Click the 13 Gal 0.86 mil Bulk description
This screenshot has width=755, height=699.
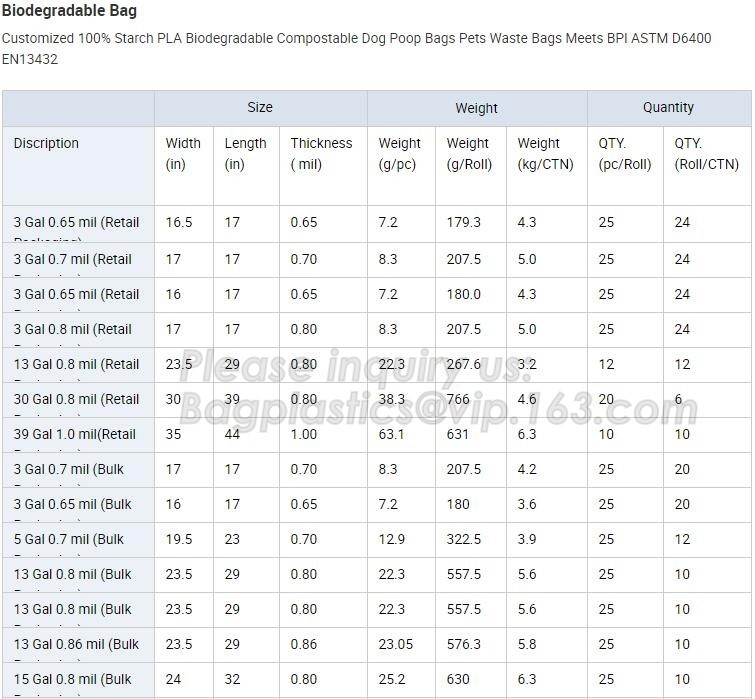pos(76,644)
